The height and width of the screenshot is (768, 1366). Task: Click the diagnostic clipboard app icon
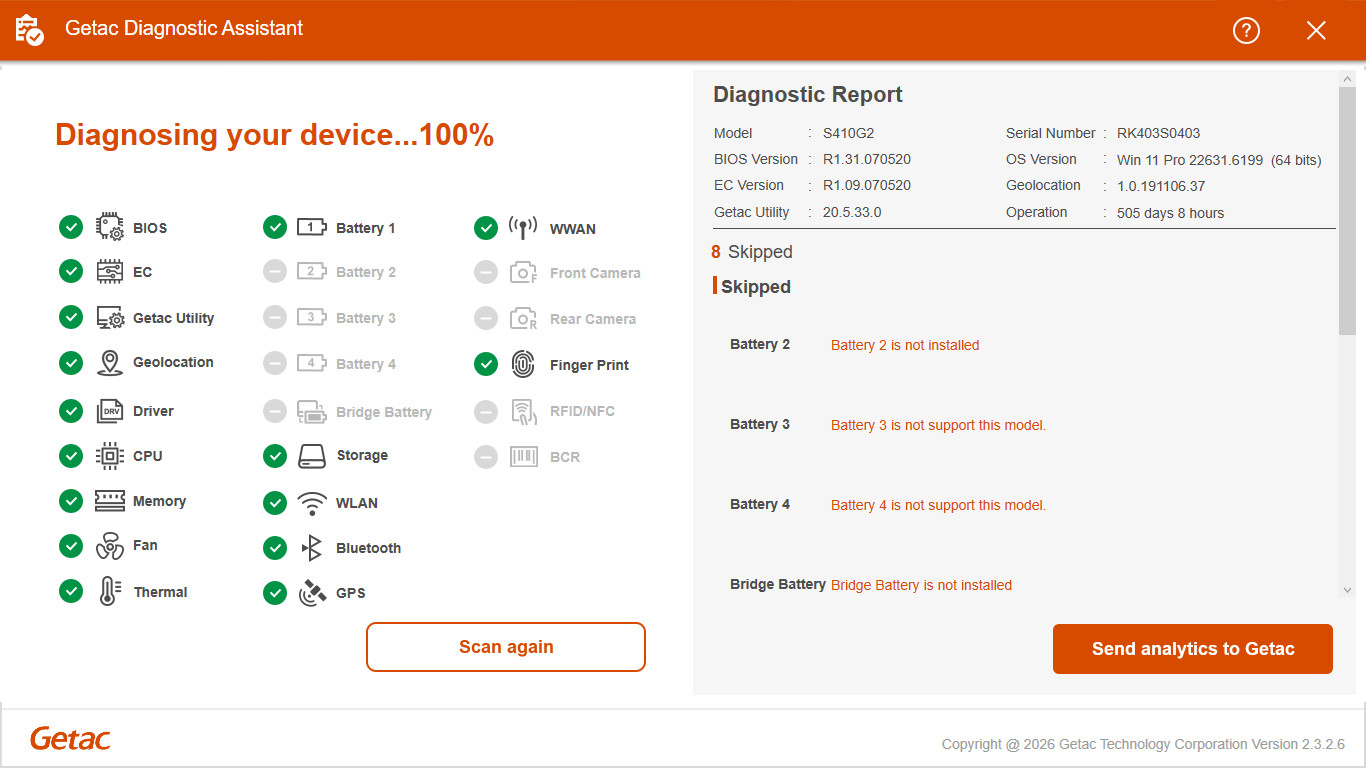[x=30, y=30]
